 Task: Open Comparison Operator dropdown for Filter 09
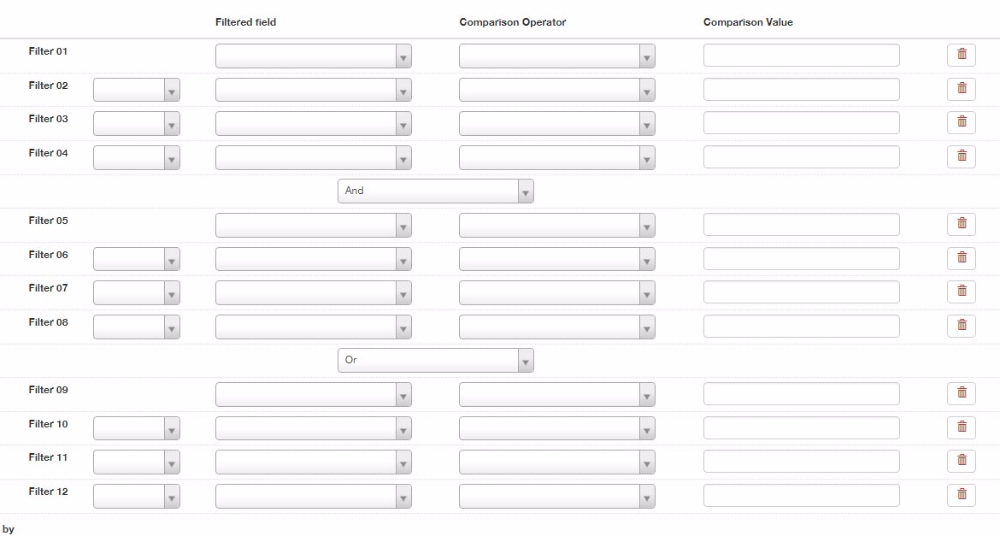[x=557, y=394]
